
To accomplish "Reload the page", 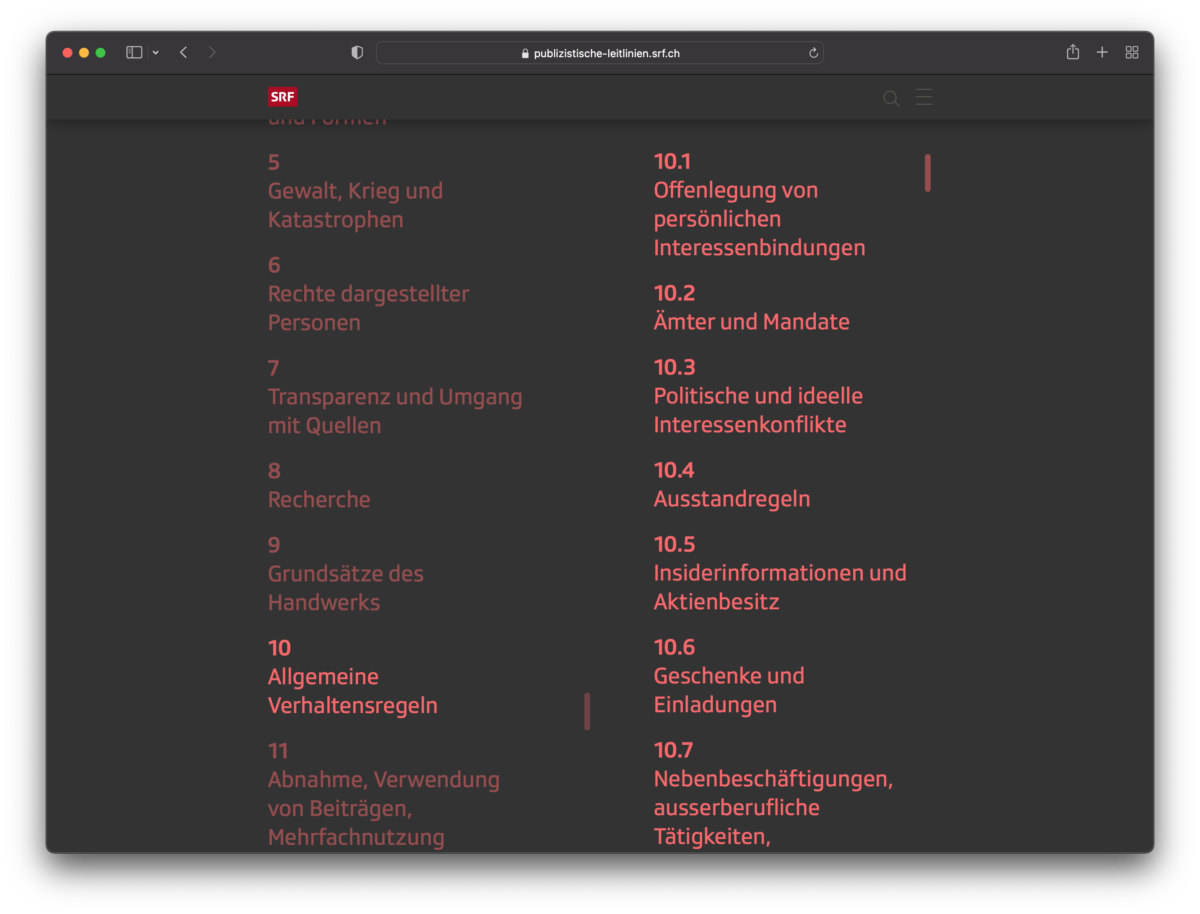I will [x=813, y=53].
